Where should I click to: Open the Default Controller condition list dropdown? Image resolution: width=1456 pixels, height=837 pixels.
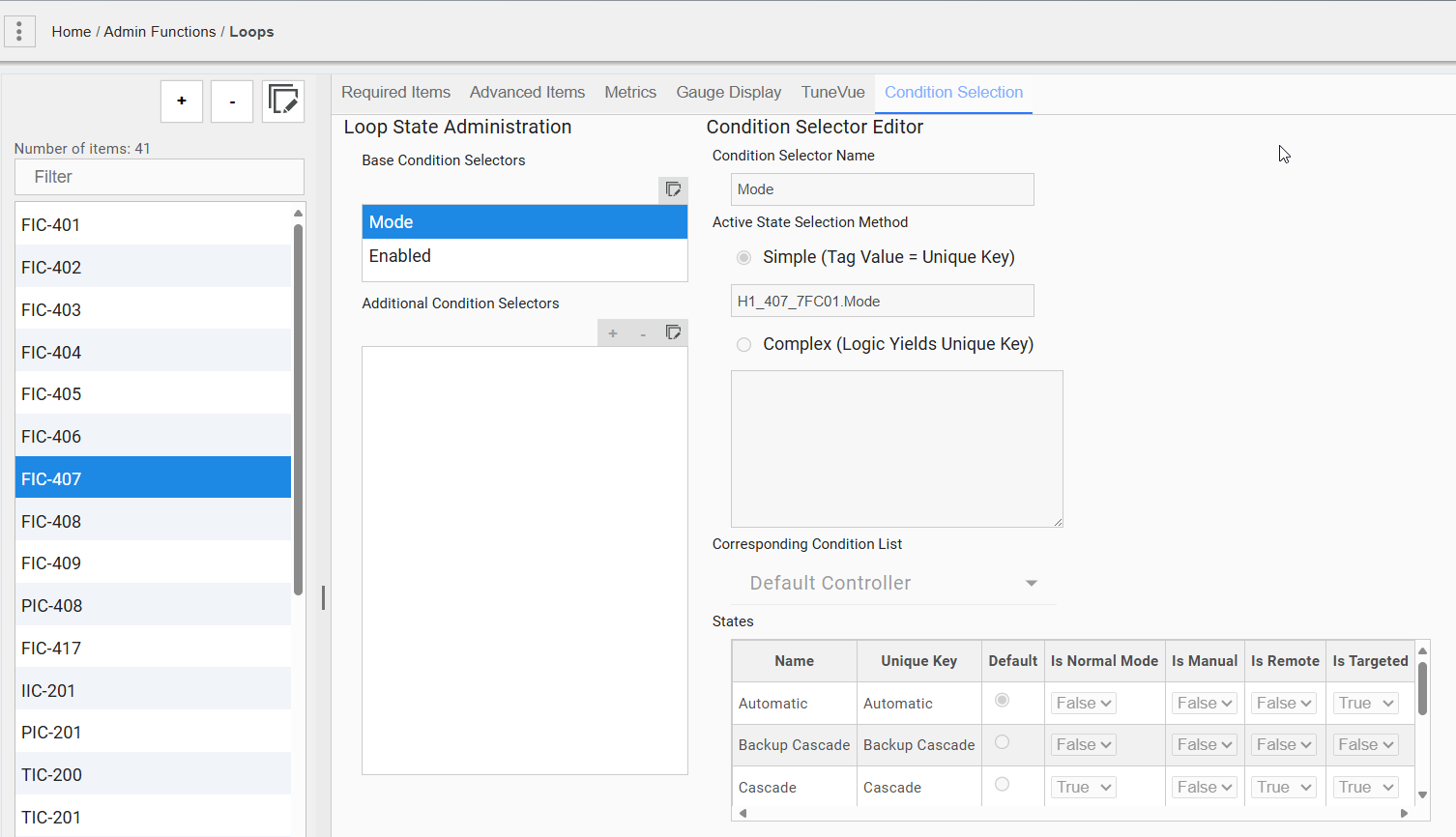(x=893, y=583)
